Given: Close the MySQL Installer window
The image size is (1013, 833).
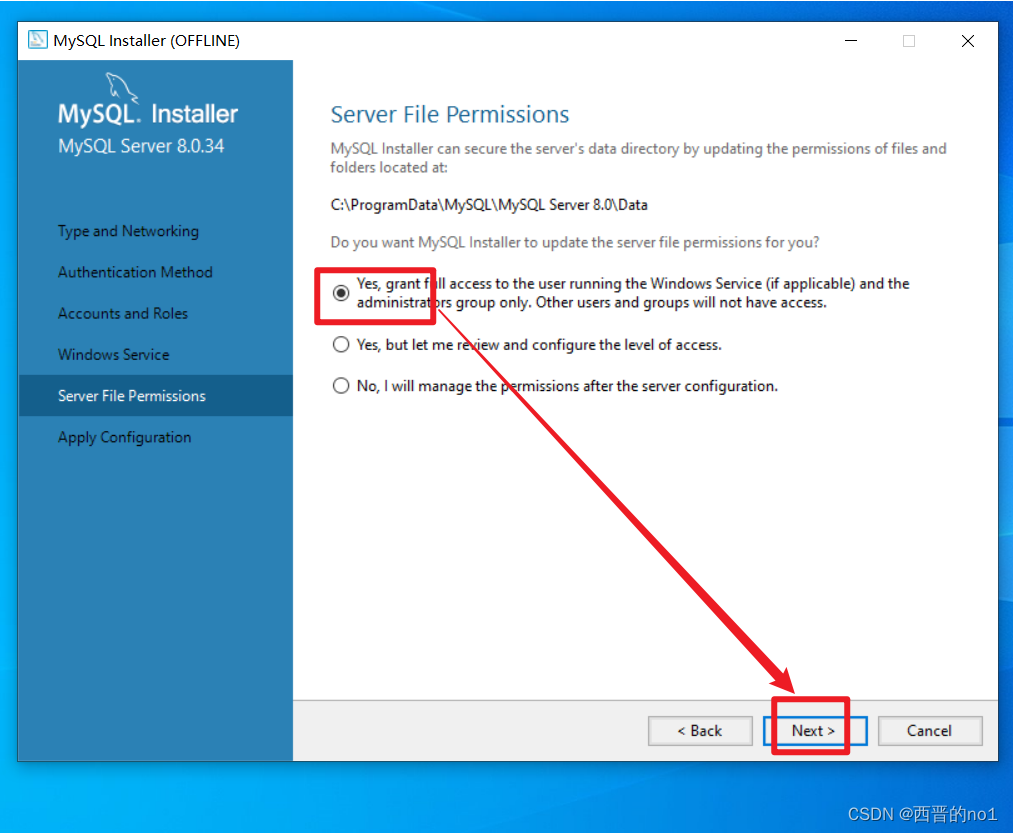Looking at the screenshot, I should (x=967, y=41).
